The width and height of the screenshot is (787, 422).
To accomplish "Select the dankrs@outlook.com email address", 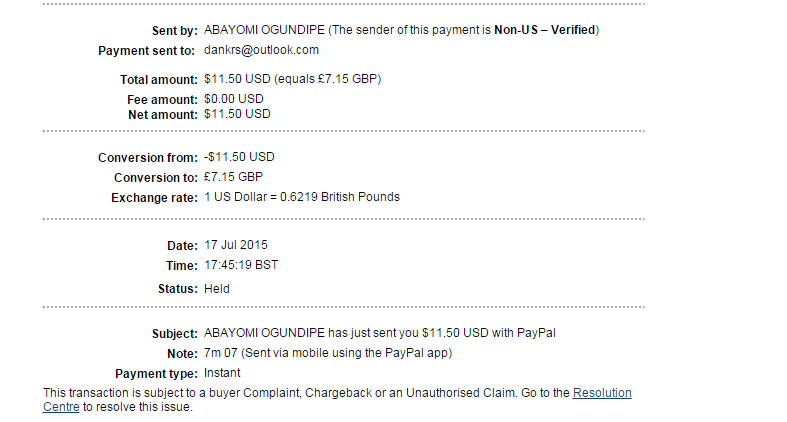I will click(x=261, y=50).
